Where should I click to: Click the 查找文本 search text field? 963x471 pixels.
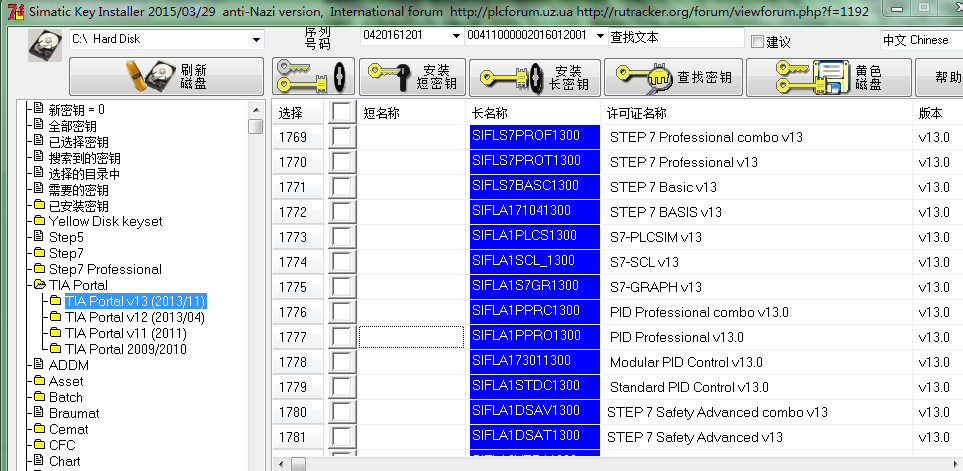click(x=676, y=37)
